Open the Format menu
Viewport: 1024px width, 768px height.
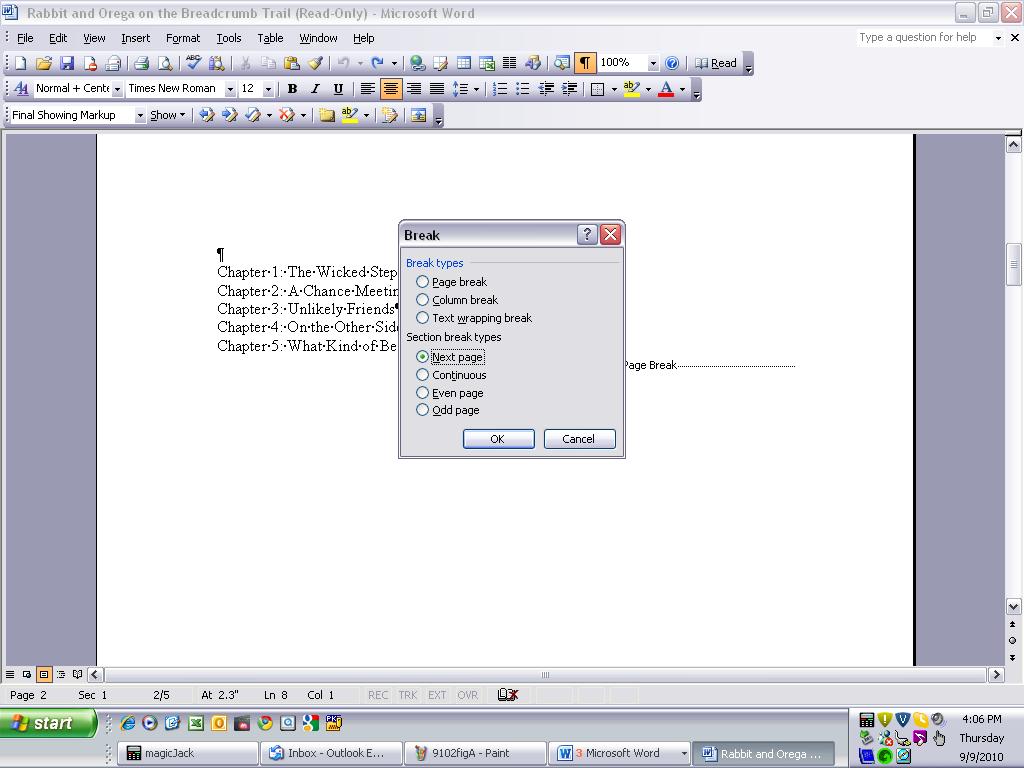pos(183,38)
